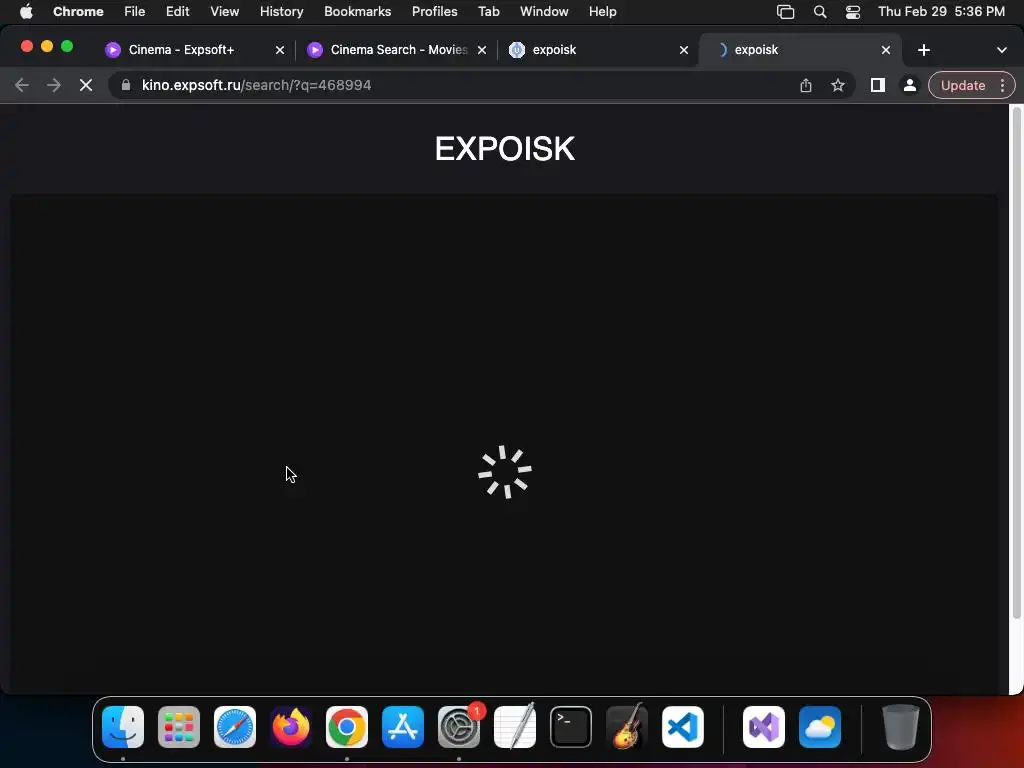The image size is (1024, 768).
Task: Launch GarageBand from the Dock
Action: click(627, 727)
